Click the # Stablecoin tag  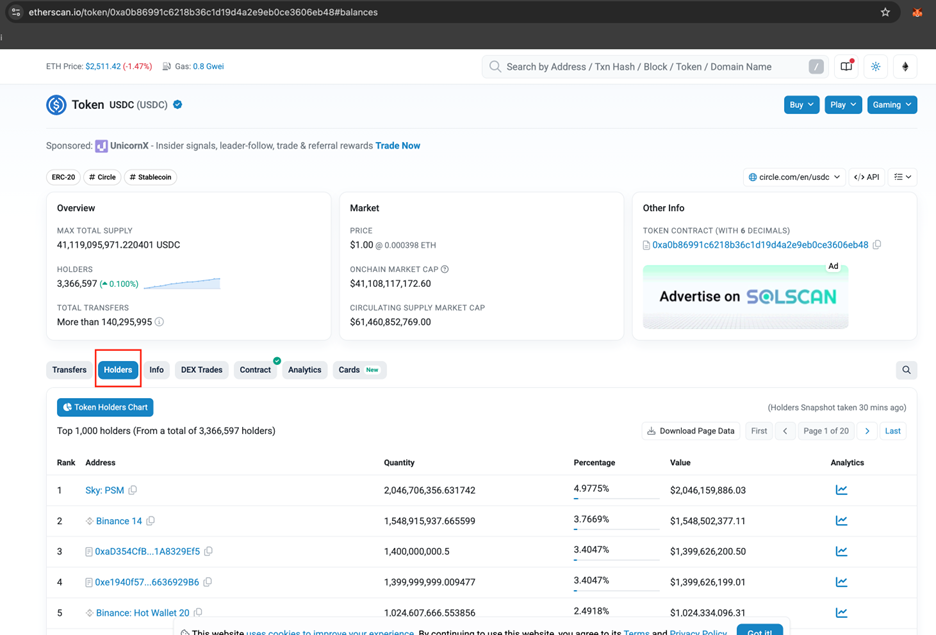(x=150, y=177)
